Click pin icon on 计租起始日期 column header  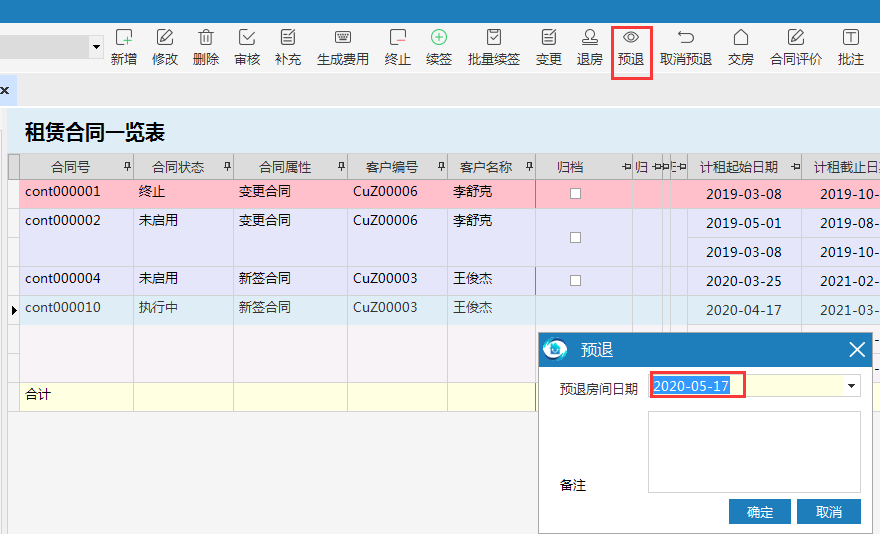click(x=795, y=167)
